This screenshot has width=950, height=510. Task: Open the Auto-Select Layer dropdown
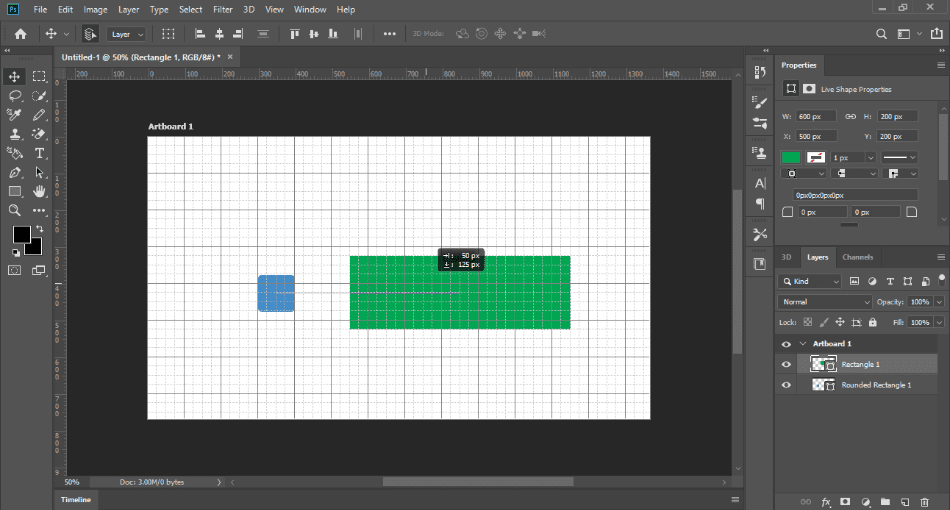tap(127, 35)
